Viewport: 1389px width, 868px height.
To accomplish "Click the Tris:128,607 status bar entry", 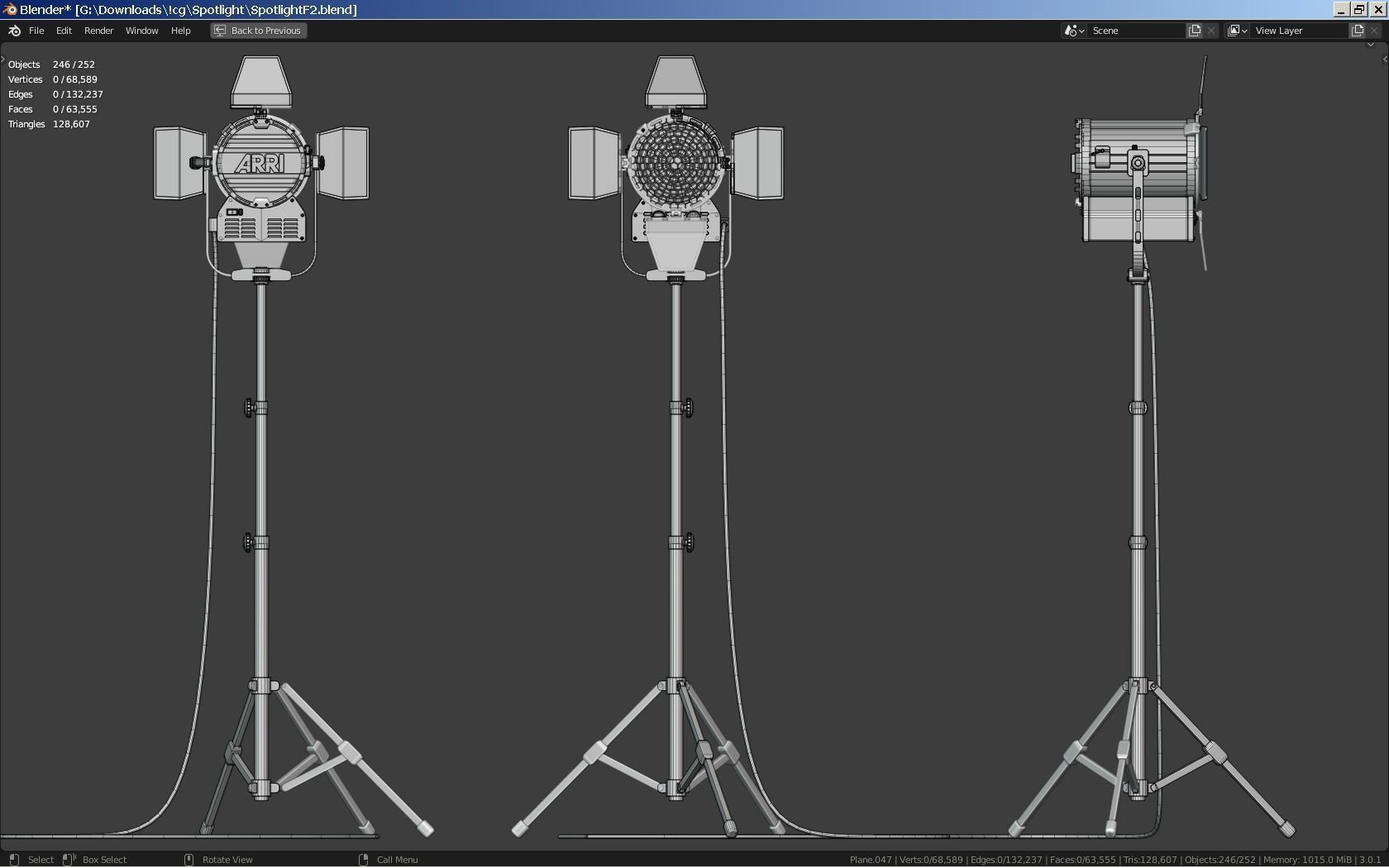I will [x=1149, y=860].
